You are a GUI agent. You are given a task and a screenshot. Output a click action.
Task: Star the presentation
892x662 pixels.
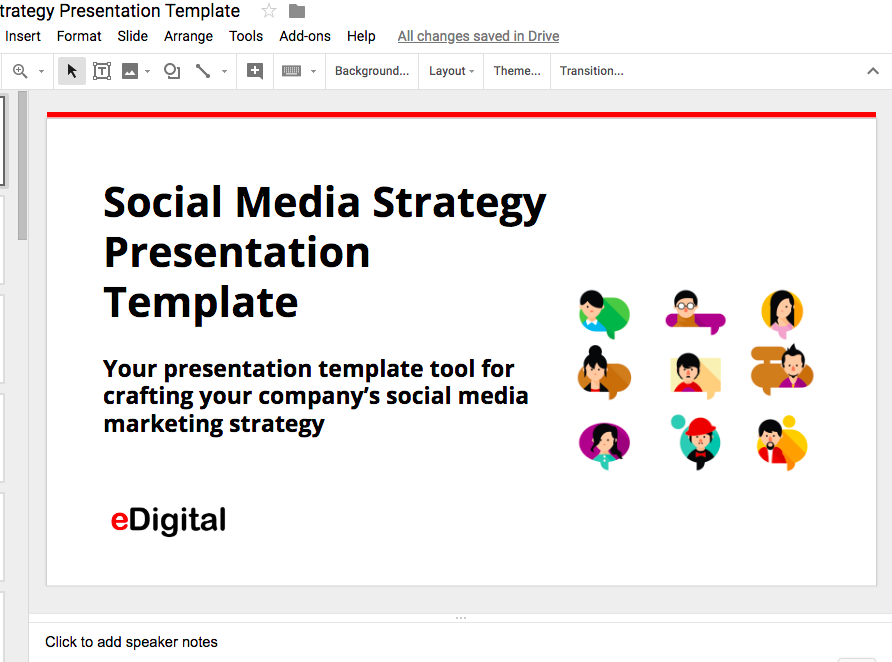tap(269, 11)
